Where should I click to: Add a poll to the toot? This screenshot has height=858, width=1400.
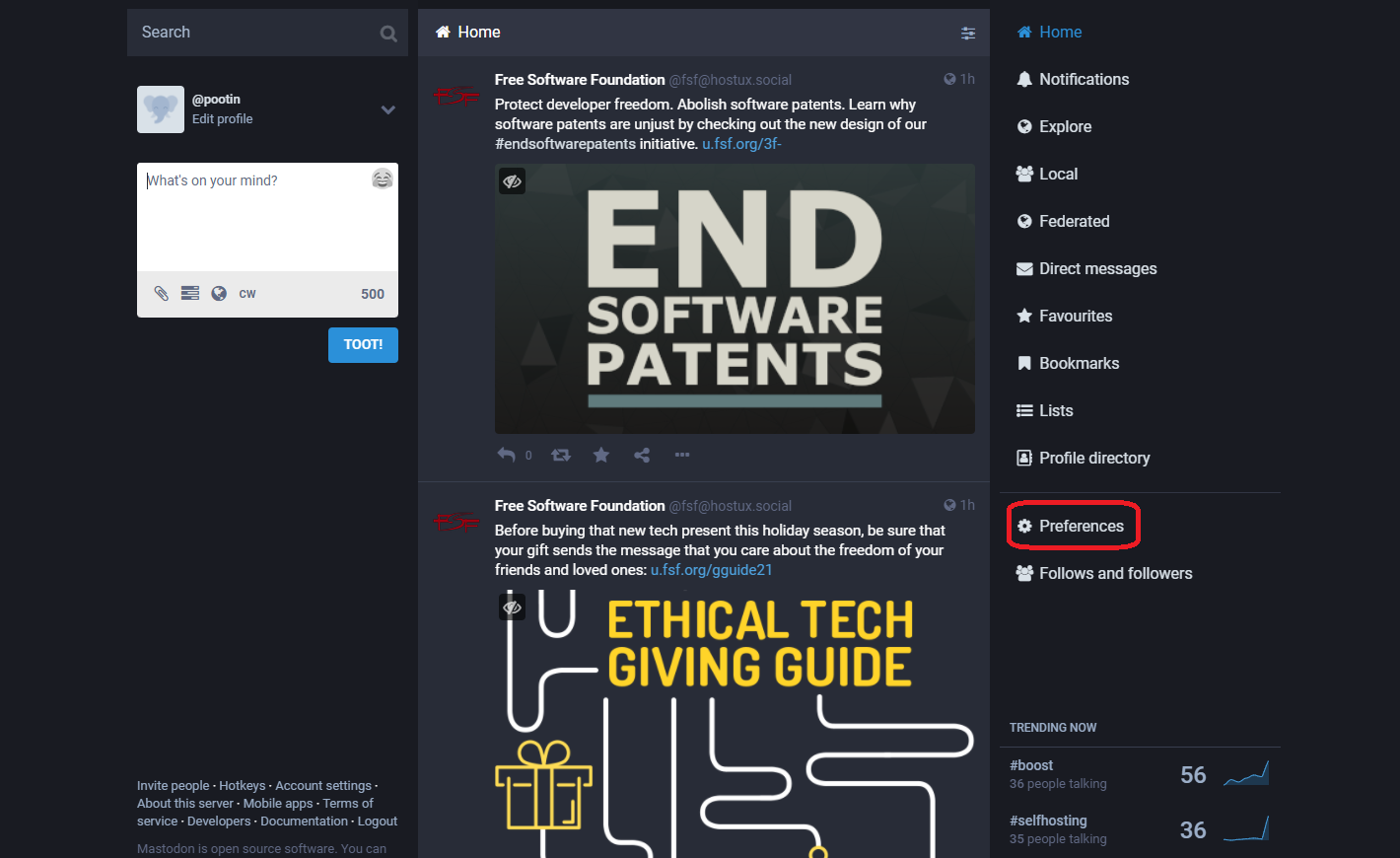pos(190,293)
